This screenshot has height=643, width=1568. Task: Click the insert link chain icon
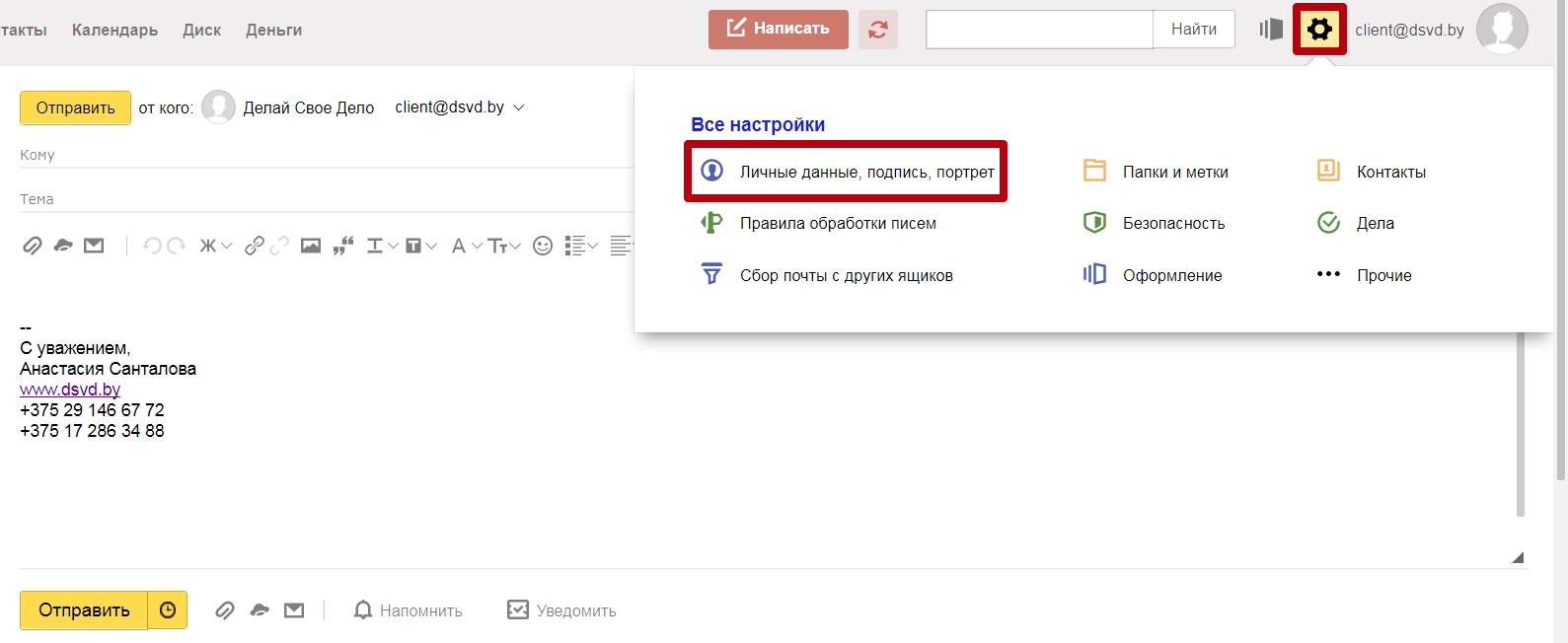click(x=255, y=246)
